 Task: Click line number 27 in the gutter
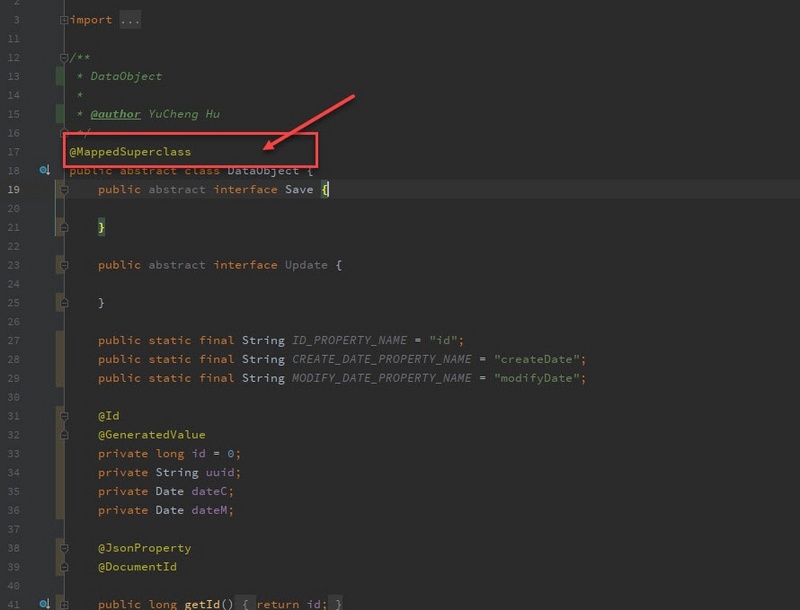(x=14, y=340)
